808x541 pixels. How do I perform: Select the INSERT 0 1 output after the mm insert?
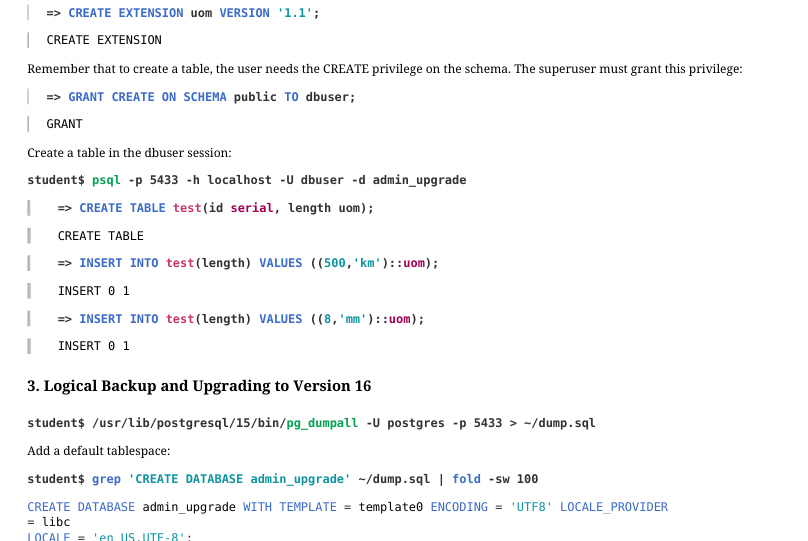pyautogui.click(x=94, y=346)
